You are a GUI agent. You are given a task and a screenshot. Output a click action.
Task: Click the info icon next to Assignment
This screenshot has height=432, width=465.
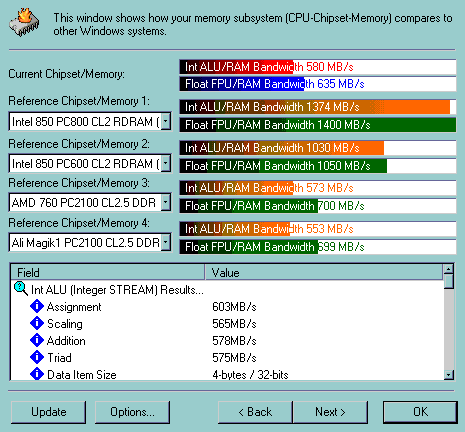click(37, 306)
